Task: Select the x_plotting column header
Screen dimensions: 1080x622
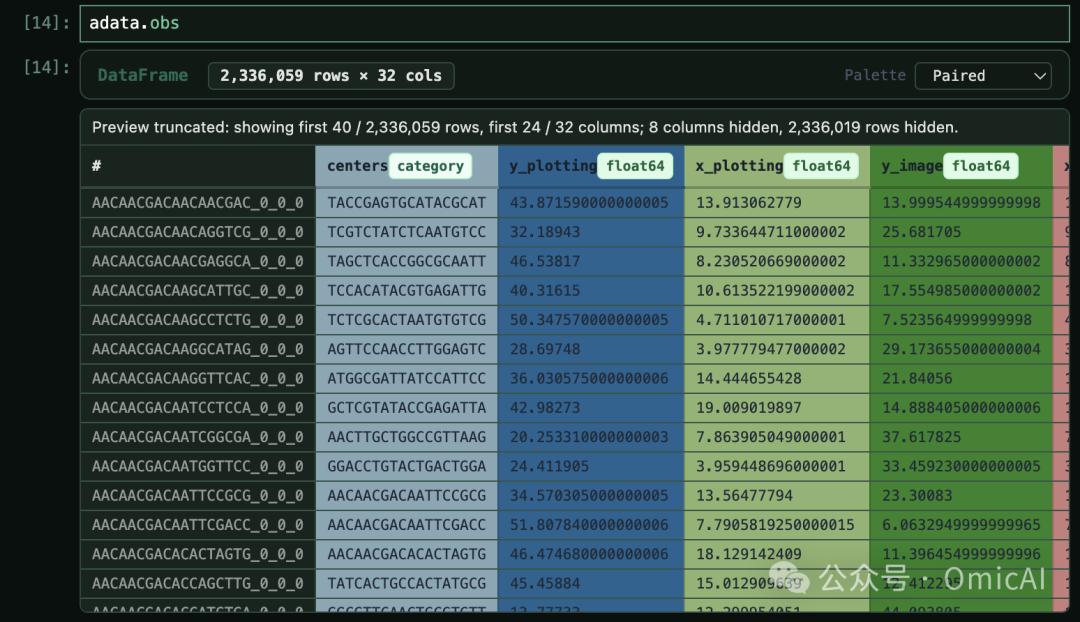Action: (x=777, y=166)
